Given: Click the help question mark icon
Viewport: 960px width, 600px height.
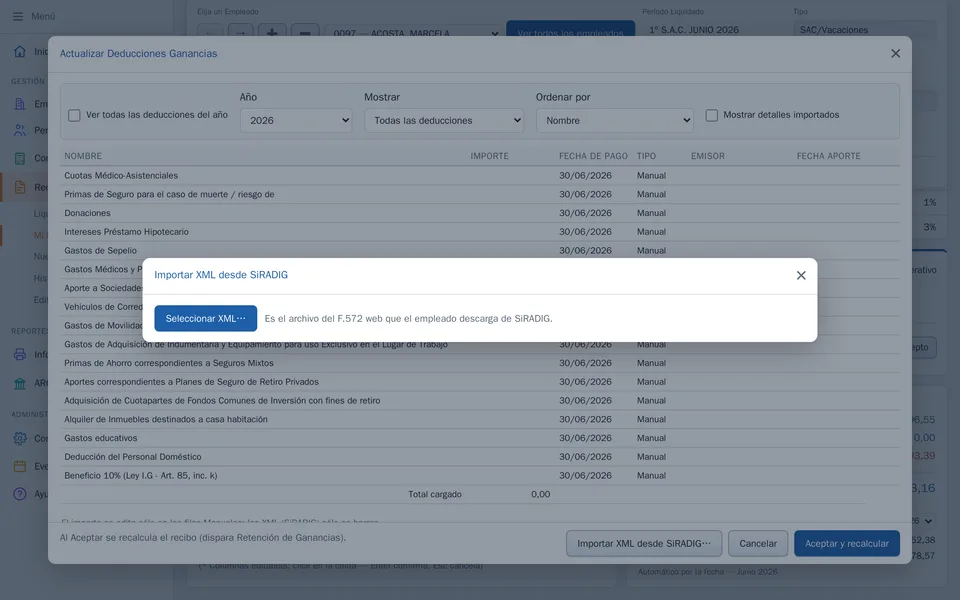Looking at the screenshot, I should [20, 493].
